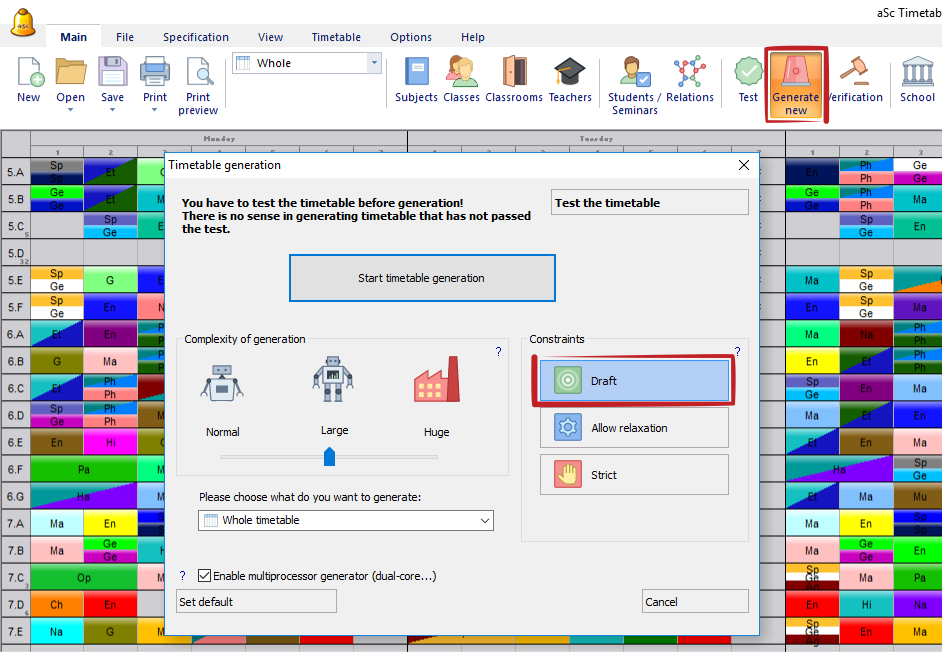942x652 pixels.
Task: Select the Strict constraints option
Action: click(634, 475)
